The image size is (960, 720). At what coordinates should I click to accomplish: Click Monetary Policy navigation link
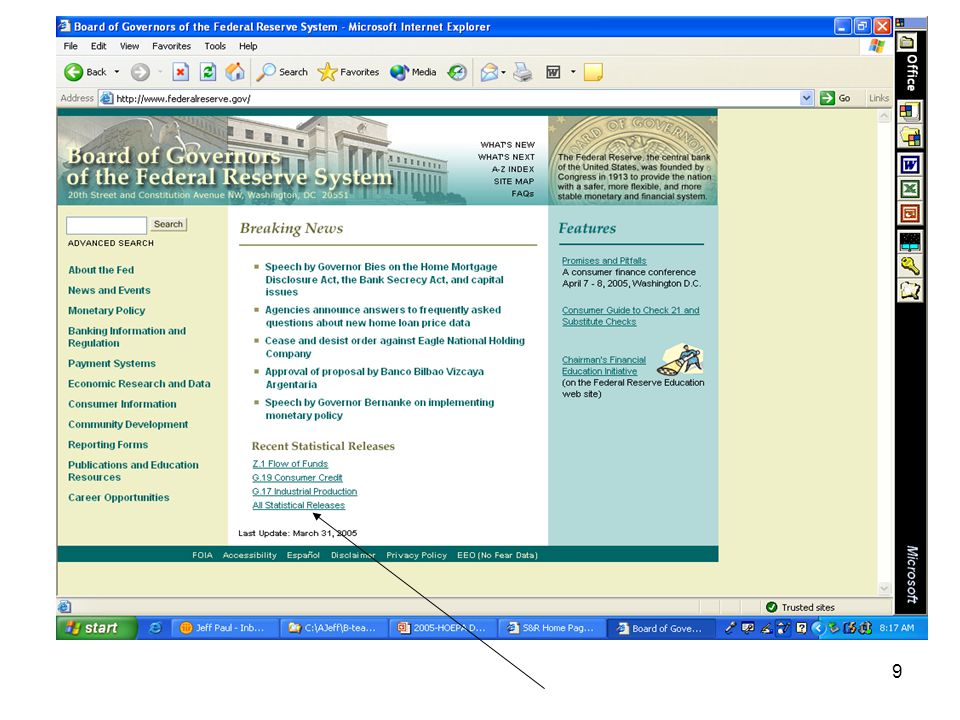(107, 310)
